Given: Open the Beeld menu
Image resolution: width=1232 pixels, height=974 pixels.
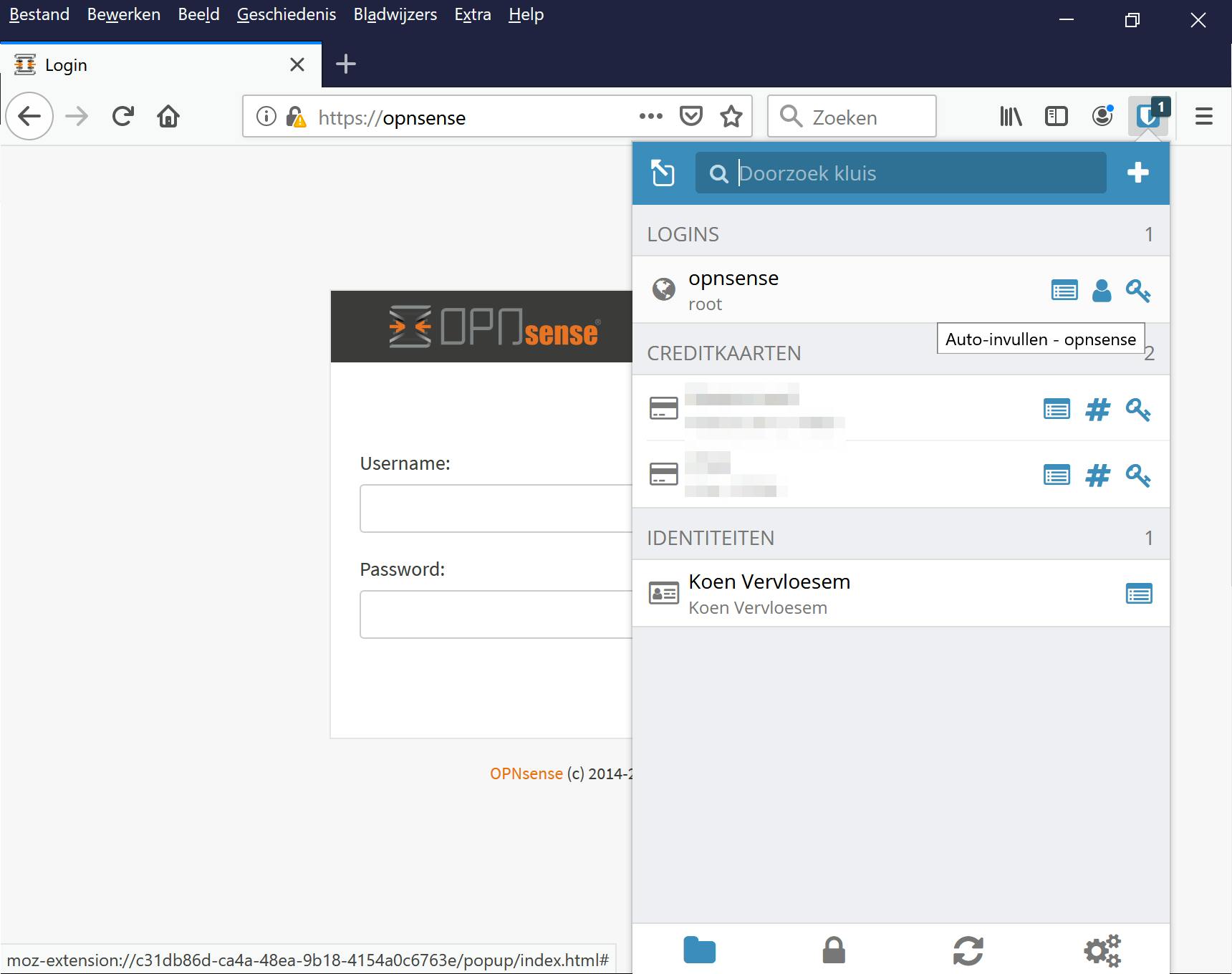Looking at the screenshot, I should click(199, 14).
